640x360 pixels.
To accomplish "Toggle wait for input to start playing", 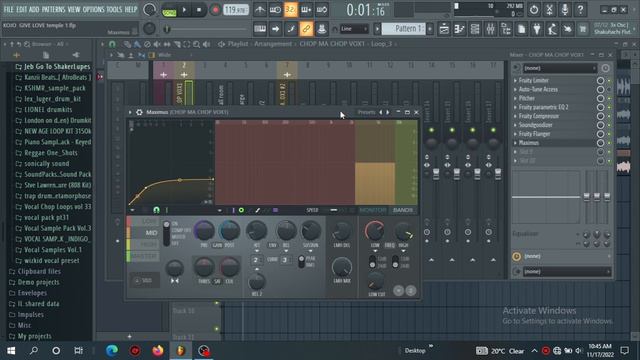I will coord(275,10).
